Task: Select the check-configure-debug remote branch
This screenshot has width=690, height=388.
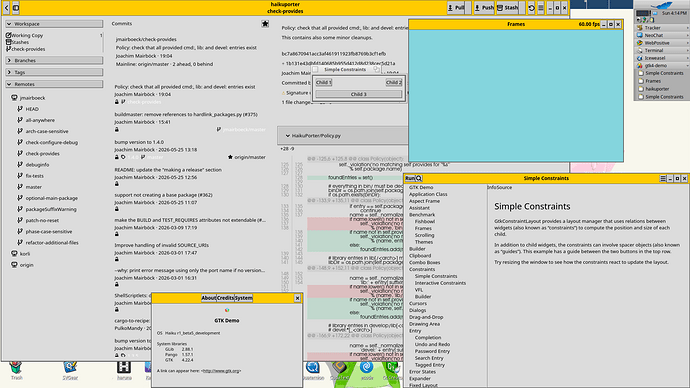Action: point(51,143)
